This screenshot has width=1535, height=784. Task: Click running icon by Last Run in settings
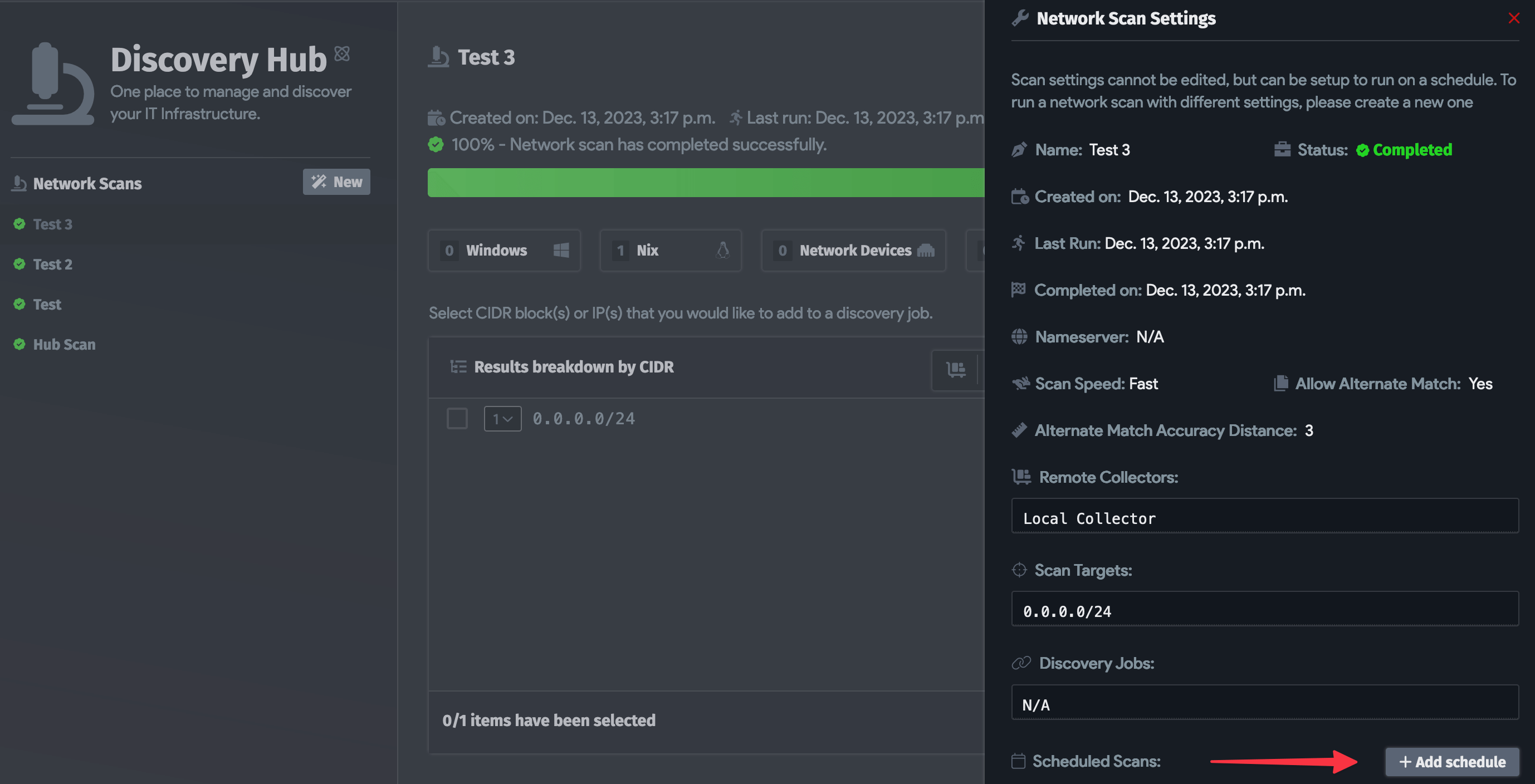click(x=1019, y=243)
